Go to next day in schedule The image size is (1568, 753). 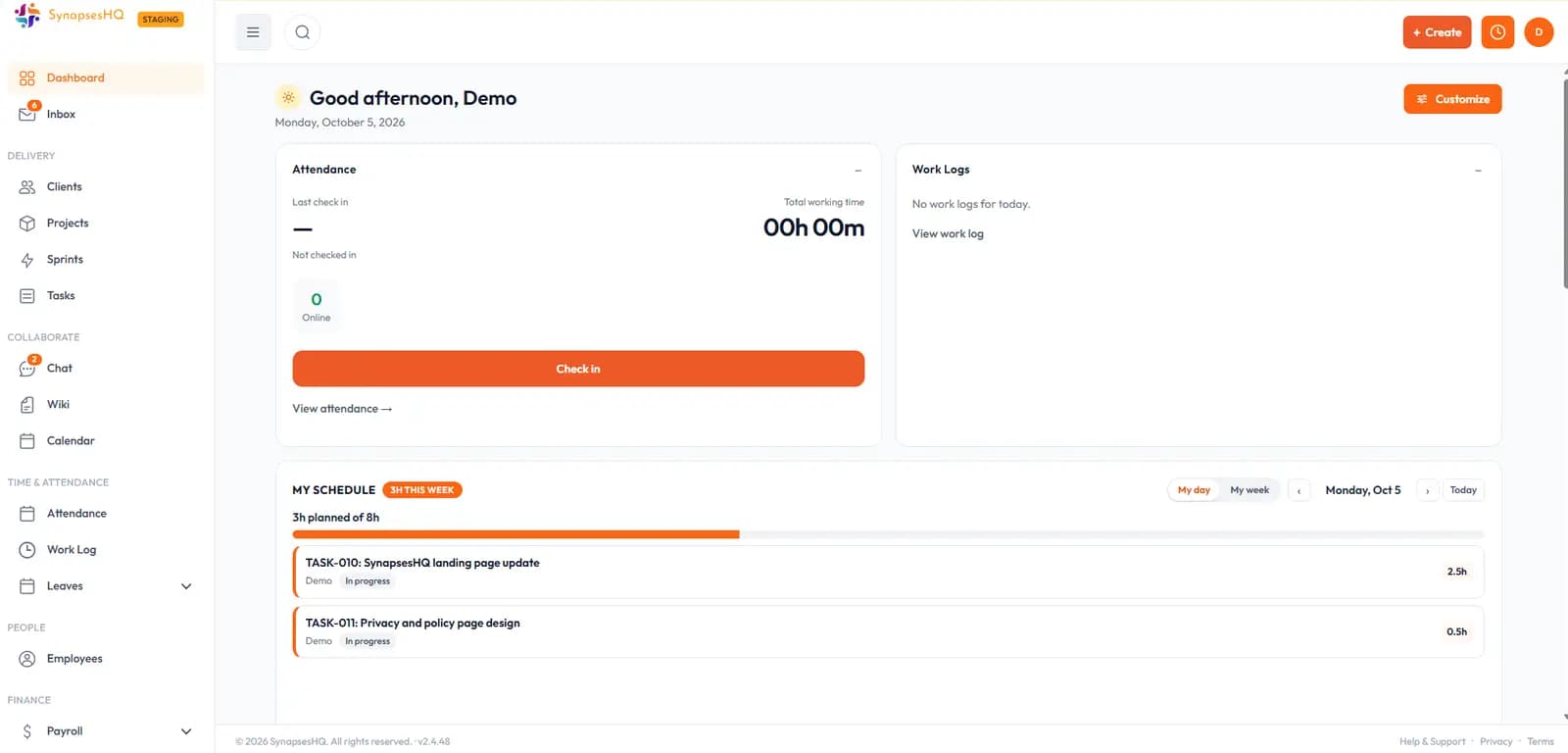click(1428, 490)
